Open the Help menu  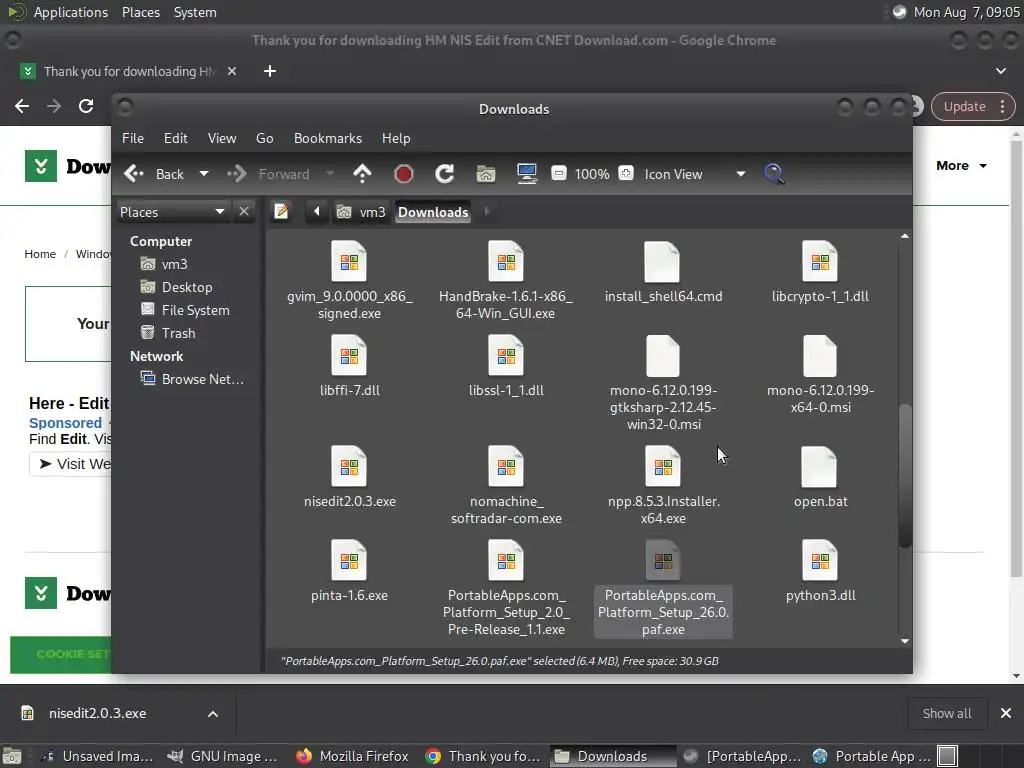tap(396, 138)
